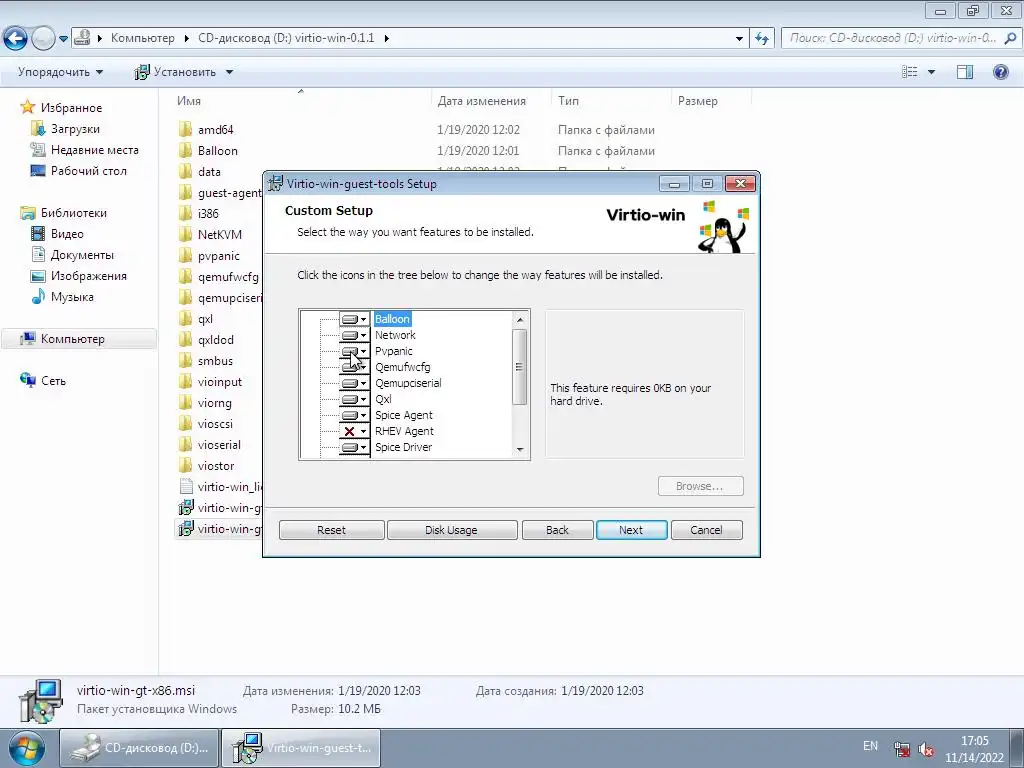Click refresh icon beside the address bar

click(x=761, y=39)
